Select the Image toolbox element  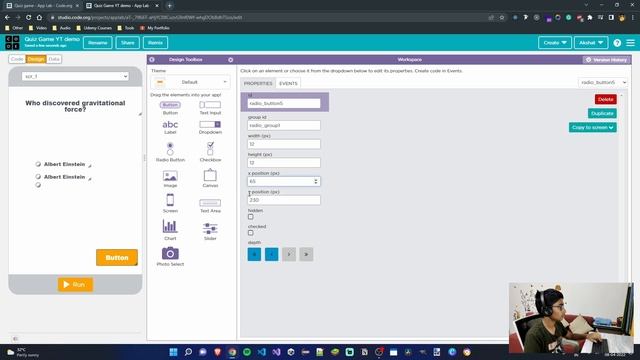[x=170, y=179]
